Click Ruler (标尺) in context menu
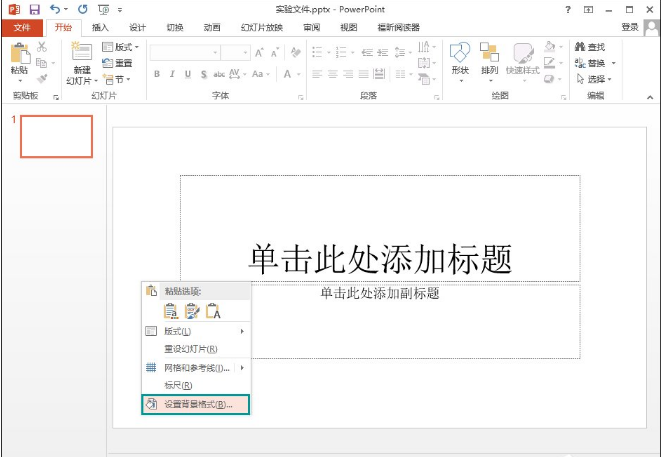The image size is (662, 457). point(178,385)
